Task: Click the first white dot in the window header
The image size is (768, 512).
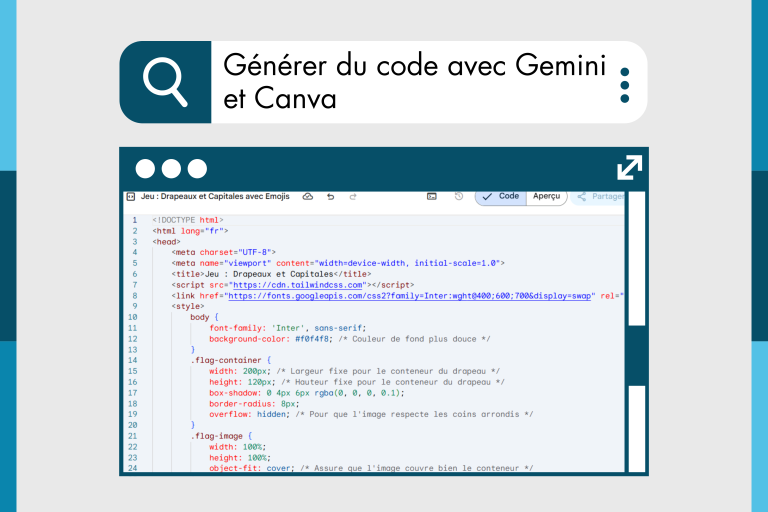Action: [x=145, y=169]
